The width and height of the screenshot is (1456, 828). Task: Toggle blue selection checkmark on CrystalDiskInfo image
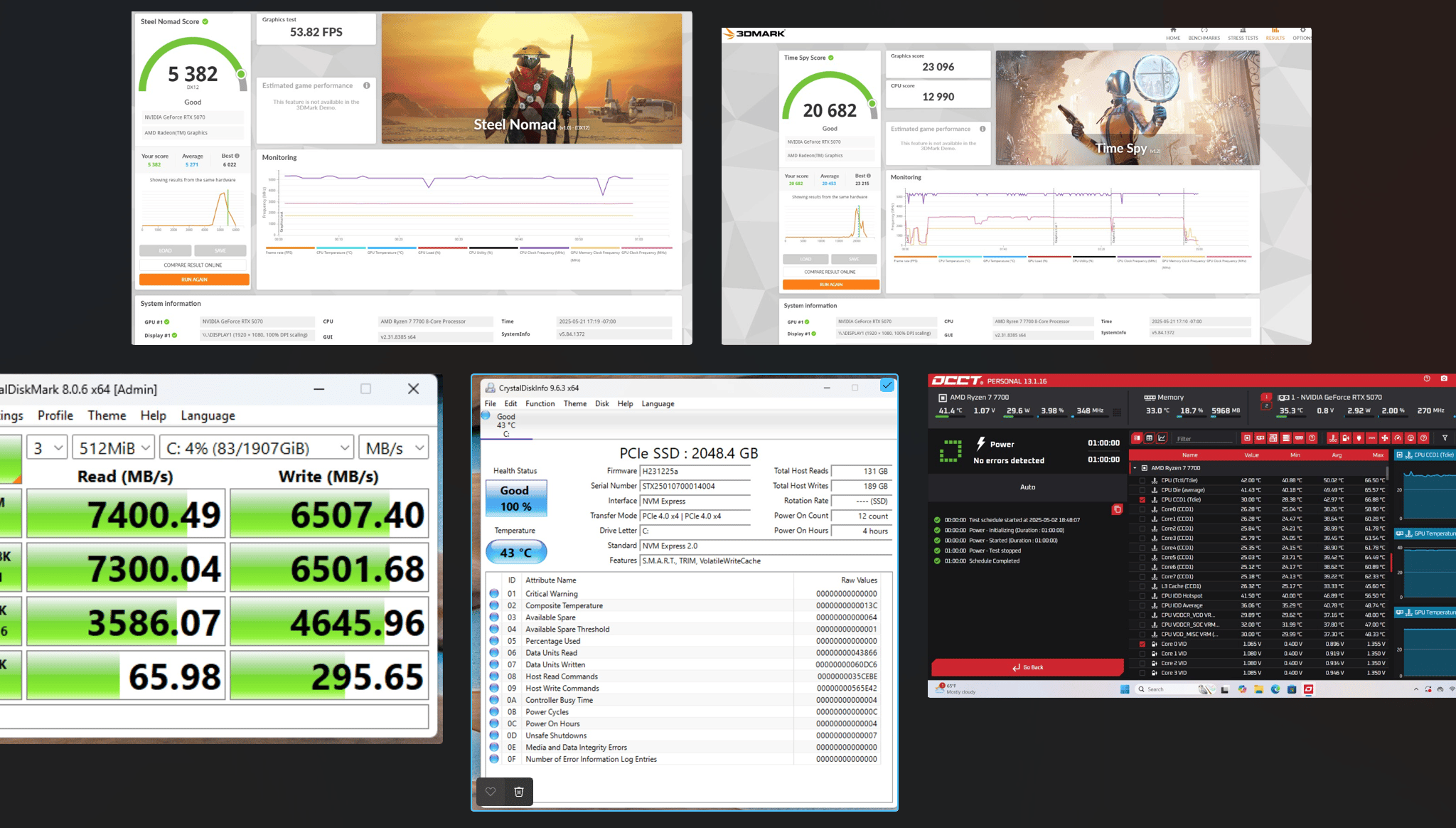coord(887,385)
